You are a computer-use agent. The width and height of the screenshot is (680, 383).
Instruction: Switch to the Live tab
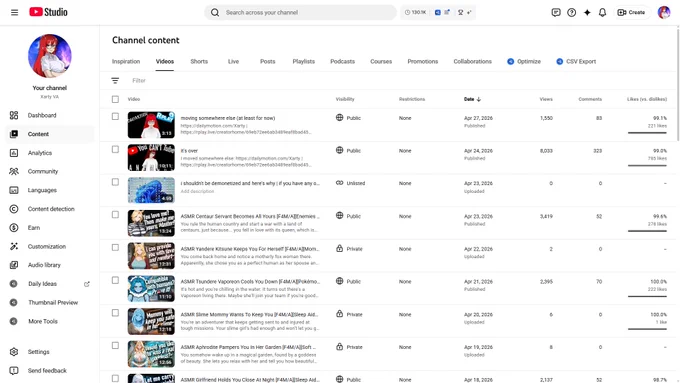click(233, 62)
